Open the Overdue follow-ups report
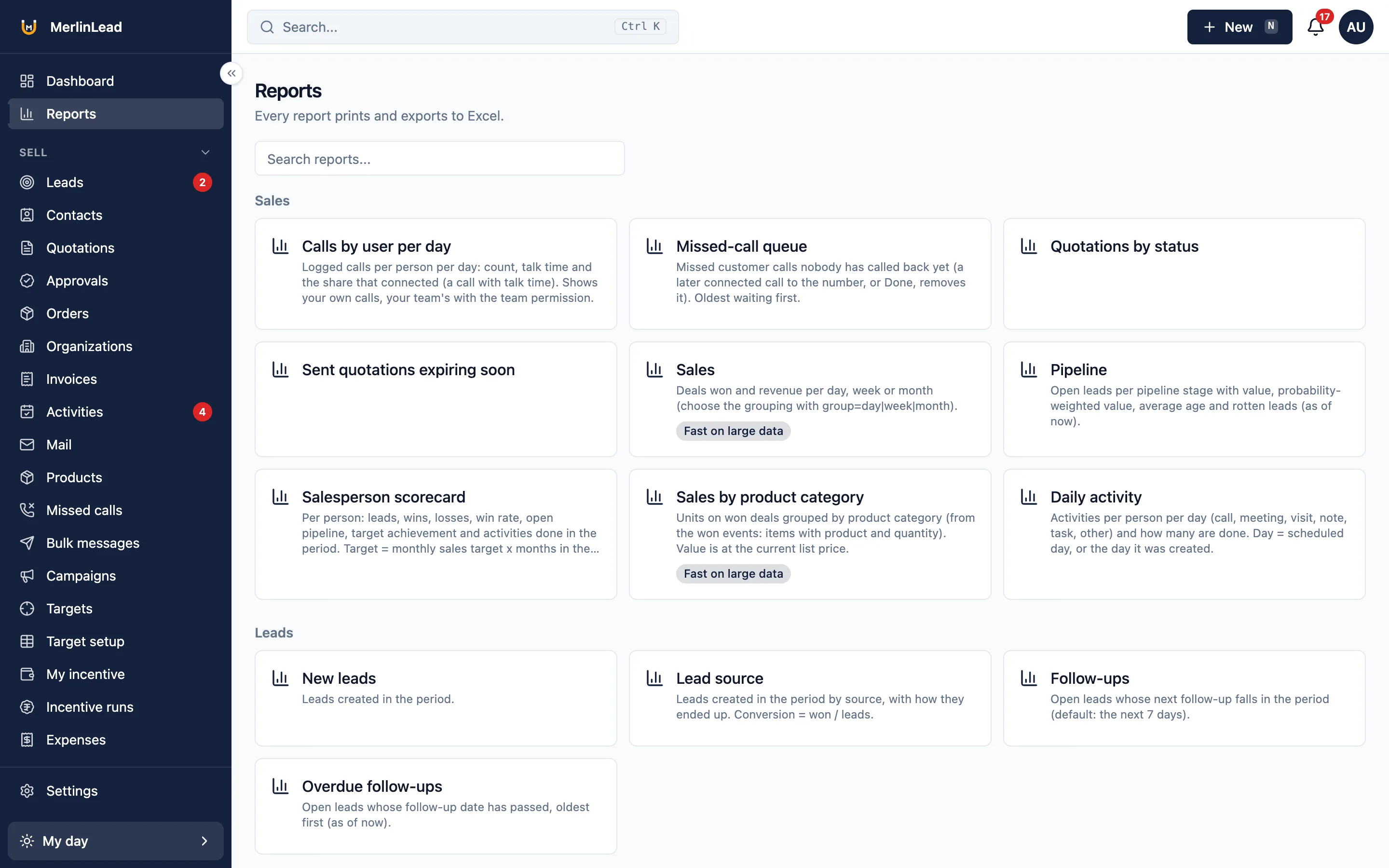This screenshot has width=1389, height=868. [x=436, y=806]
